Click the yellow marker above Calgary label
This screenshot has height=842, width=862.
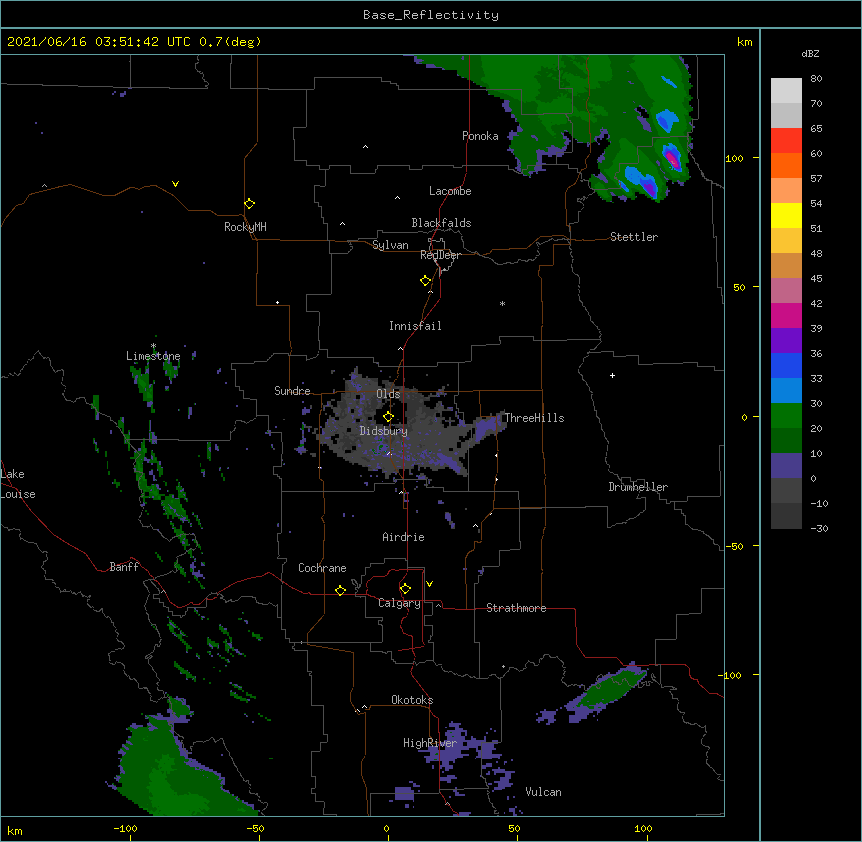(x=405, y=589)
